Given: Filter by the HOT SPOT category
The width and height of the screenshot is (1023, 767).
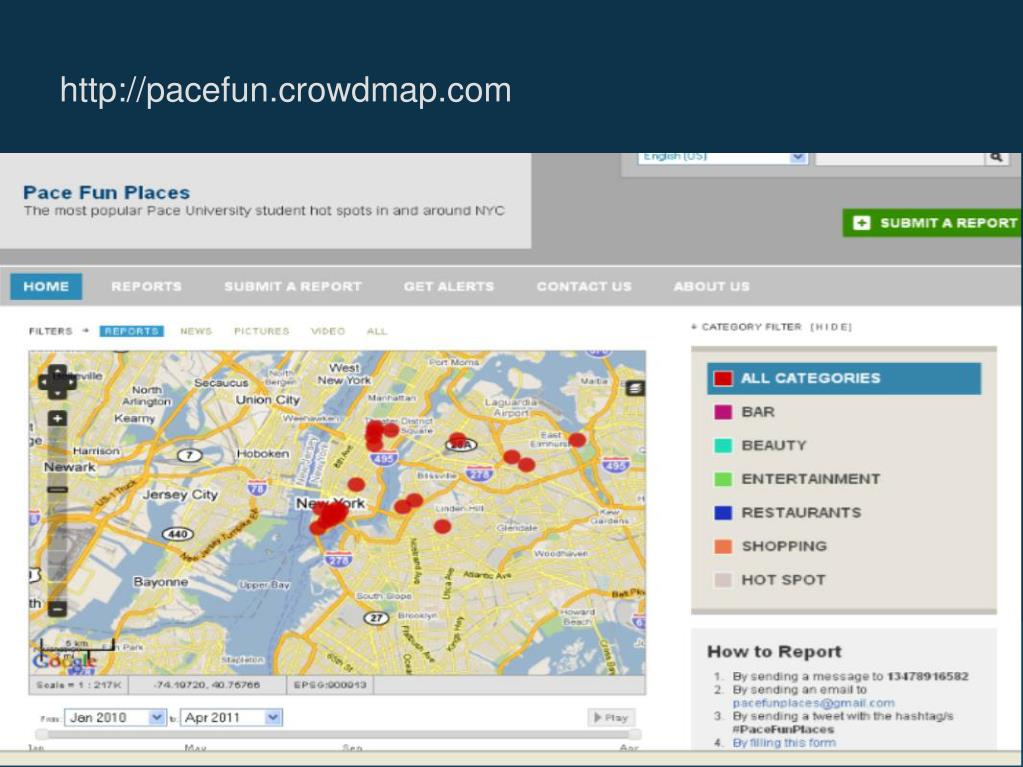Looking at the screenshot, I should pyautogui.click(x=770, y=580).
